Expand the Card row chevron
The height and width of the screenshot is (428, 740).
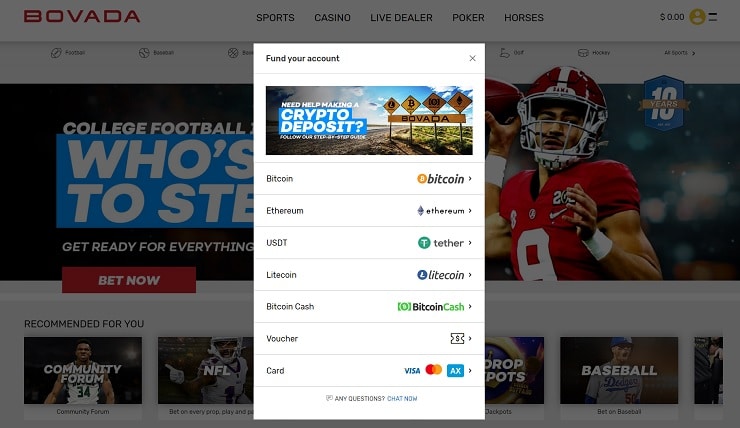click(x=470, y=370)
